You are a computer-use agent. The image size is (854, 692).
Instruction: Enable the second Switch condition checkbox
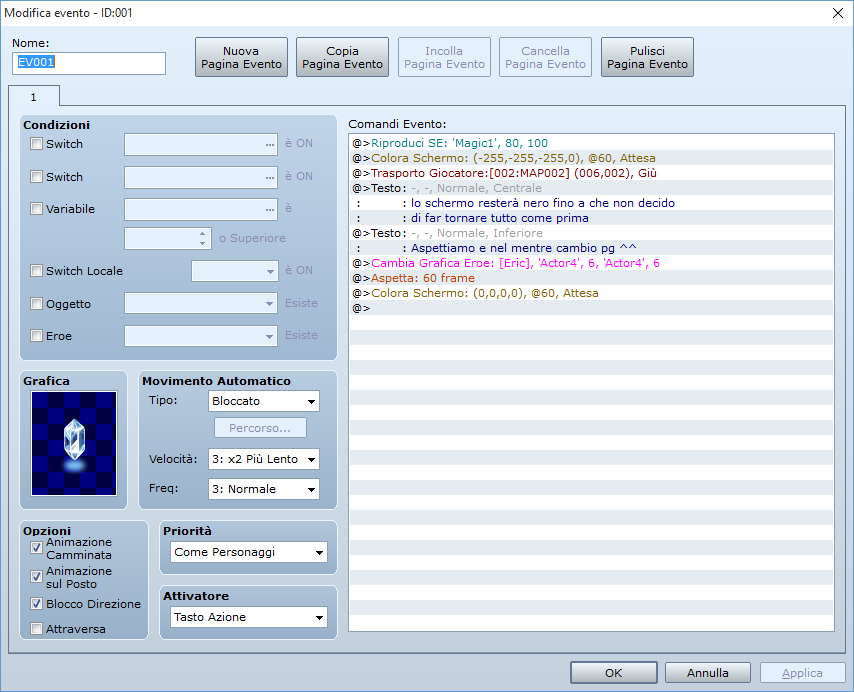click(36, 176)
